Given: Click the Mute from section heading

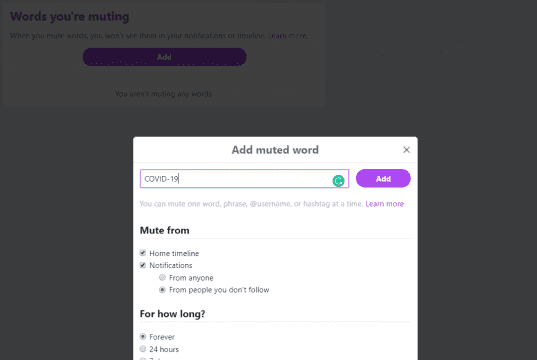Looking at the screenshot, I should pyautogui.click(x=164, y=230).
